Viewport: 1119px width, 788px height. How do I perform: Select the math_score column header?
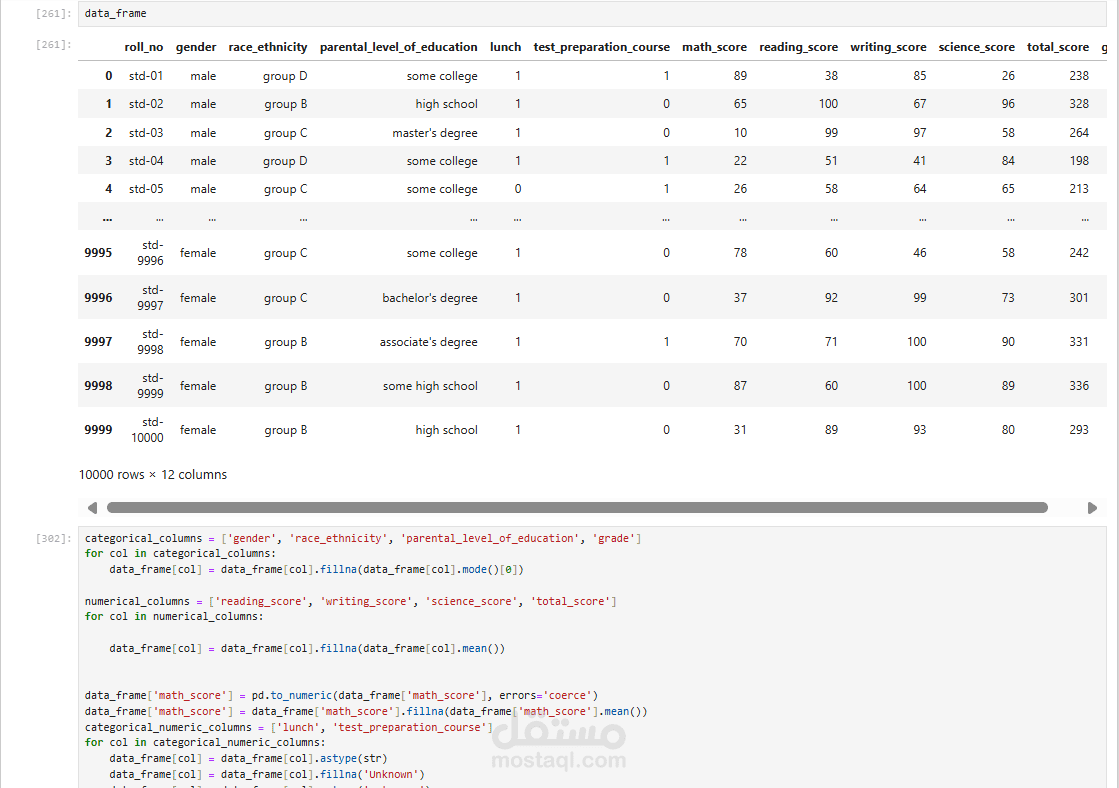714,47
